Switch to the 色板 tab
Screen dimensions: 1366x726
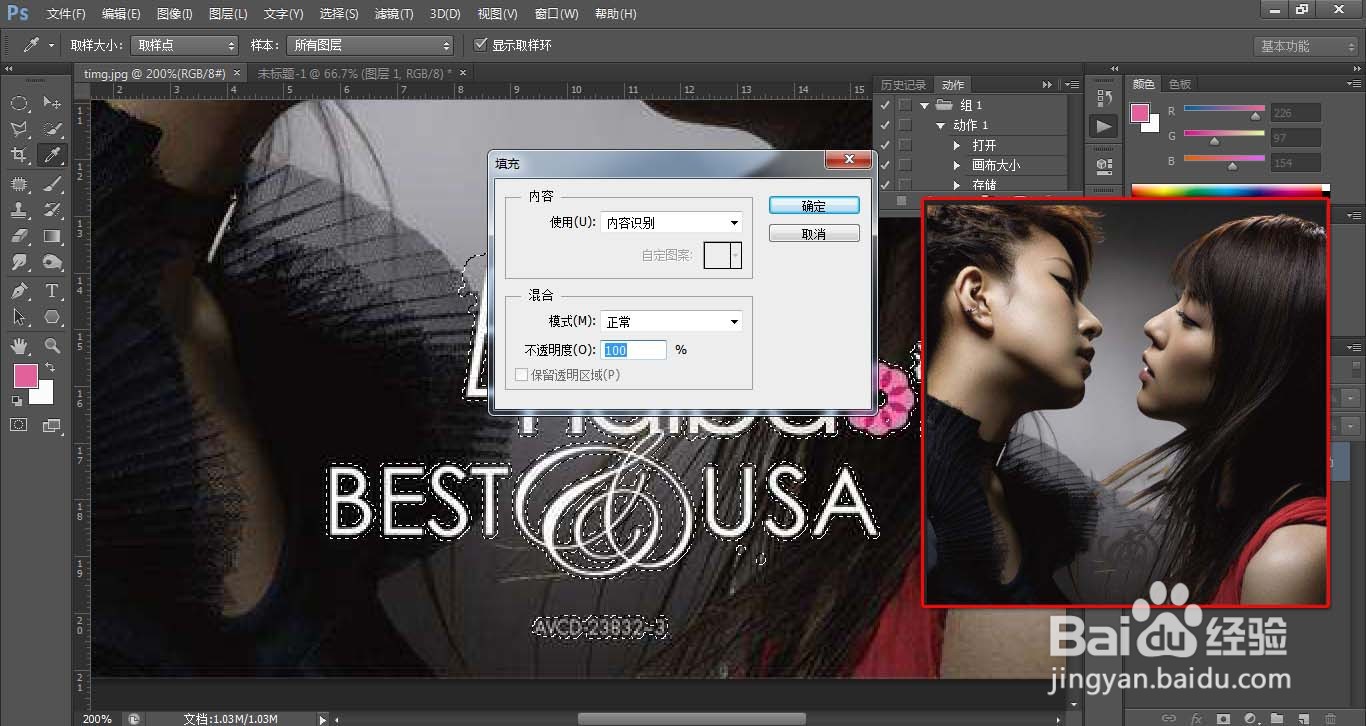1180,84
